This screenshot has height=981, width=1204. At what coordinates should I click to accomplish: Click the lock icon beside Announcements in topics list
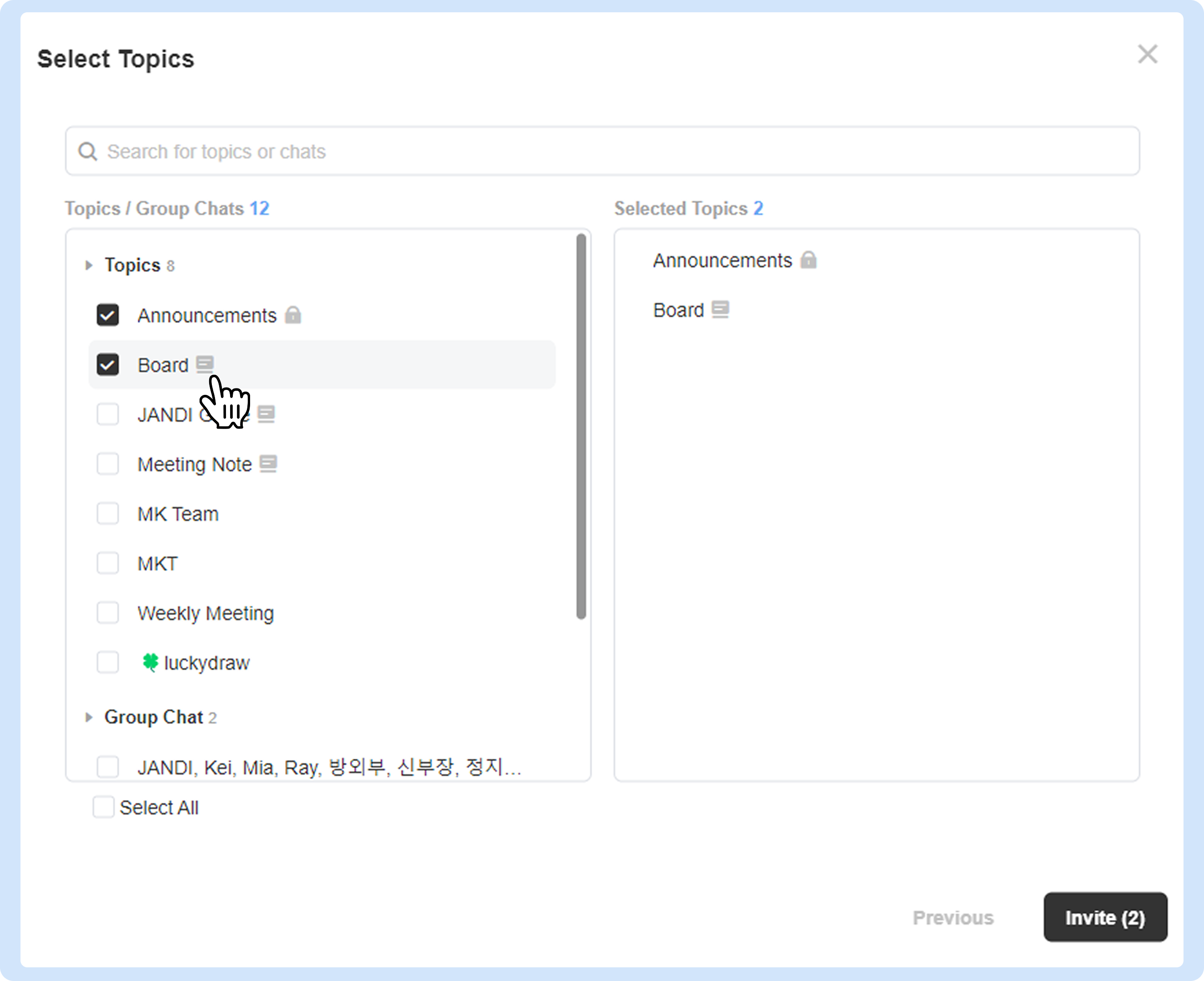tap(293, 315)
